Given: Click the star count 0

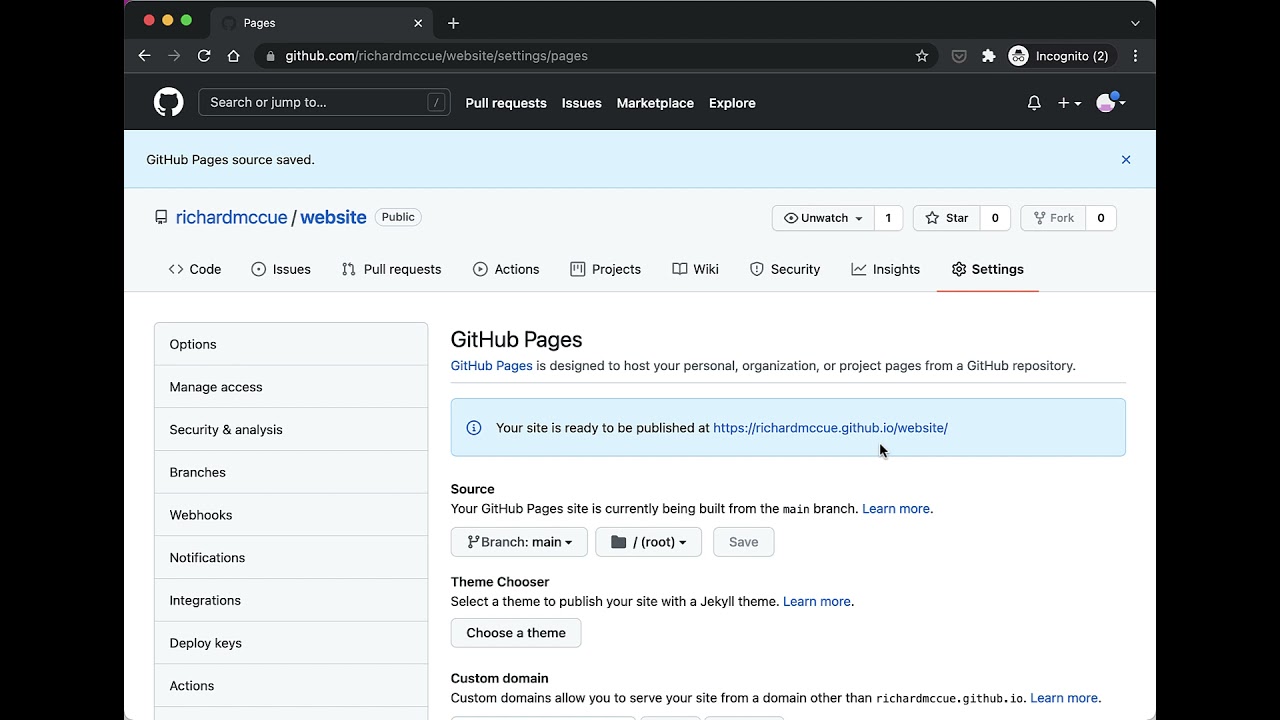Looking at the screenshot, I should pyautogui.click(x=995, y=218).
